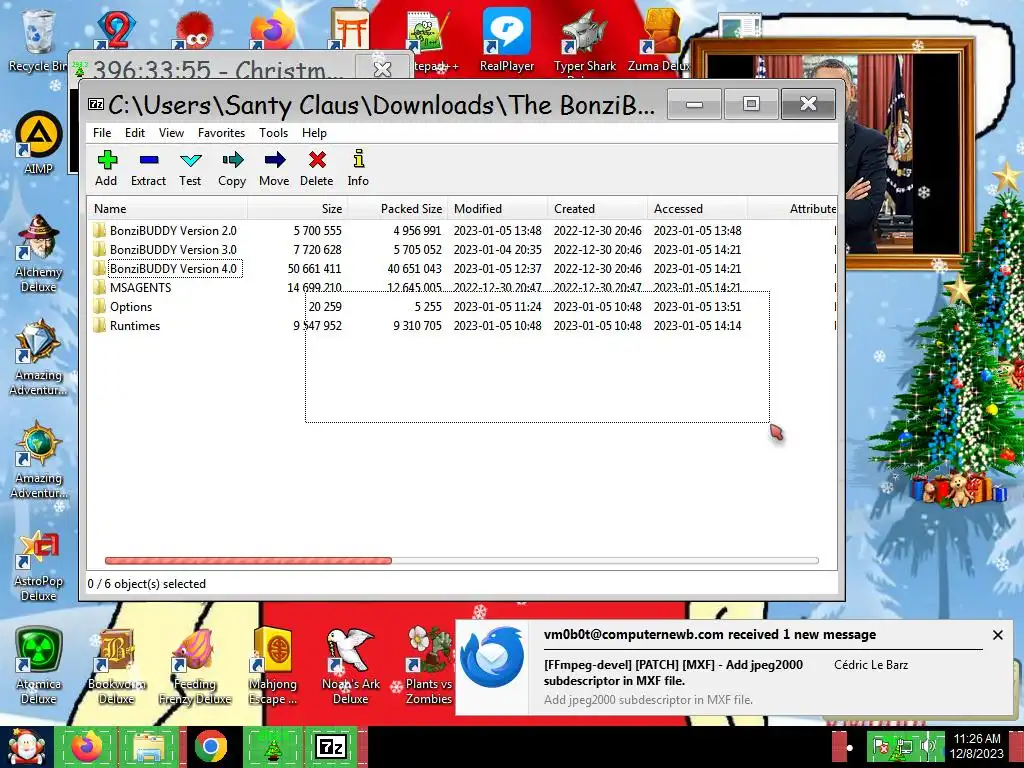Click the network tray icon
The height and width of the screenshot is (768, 1024).
point(906,746)
